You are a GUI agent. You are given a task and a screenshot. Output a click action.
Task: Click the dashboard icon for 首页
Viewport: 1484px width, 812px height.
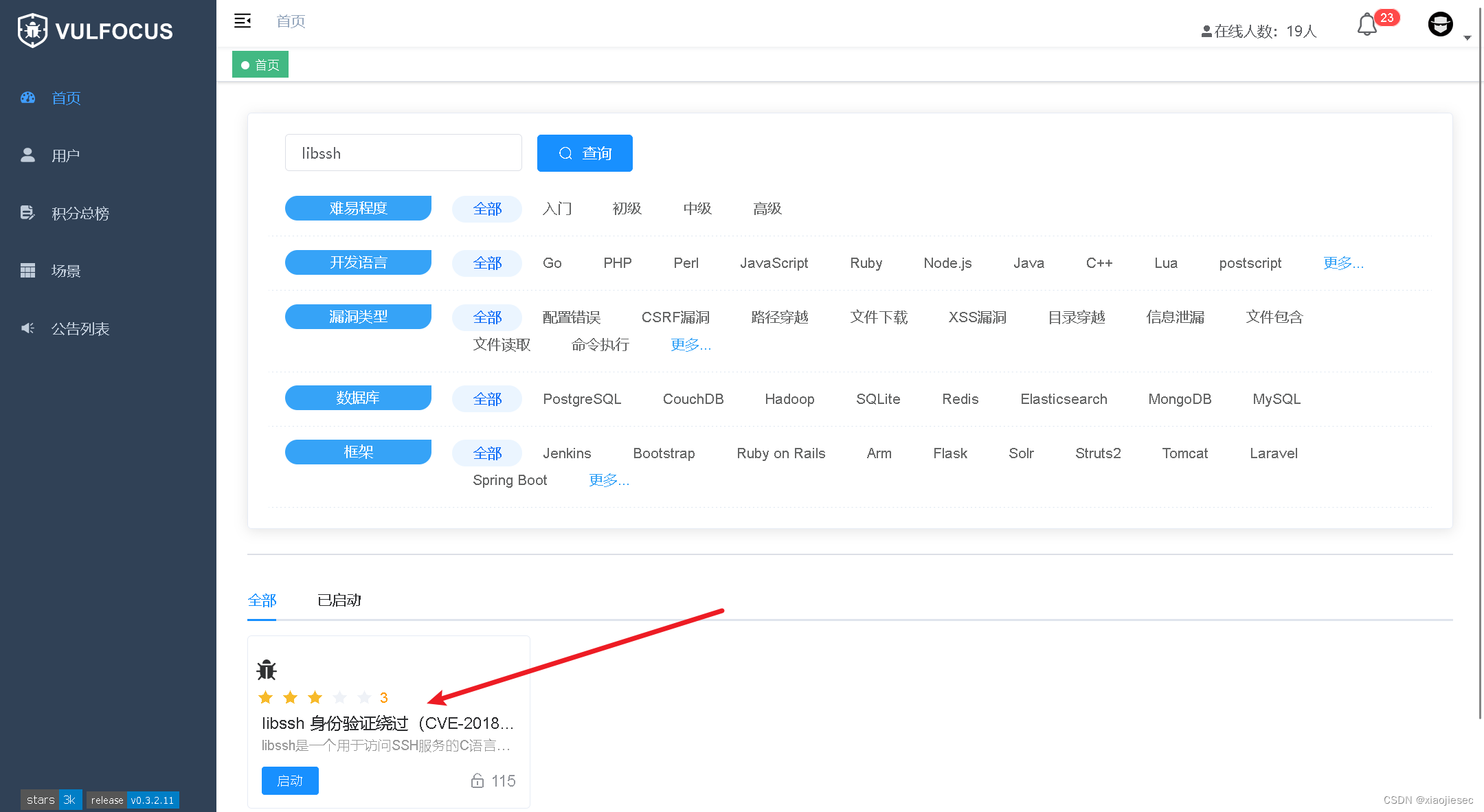(x=28, y=98)
